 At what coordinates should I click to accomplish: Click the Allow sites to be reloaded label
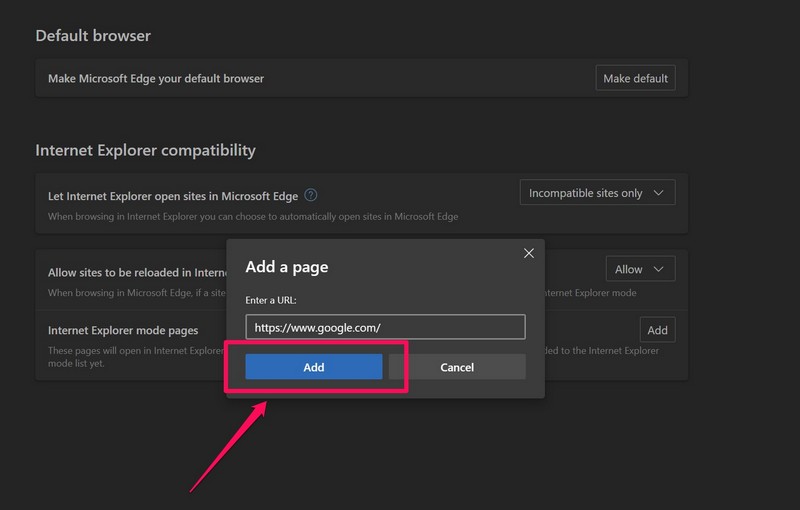[x=135, y=272]
